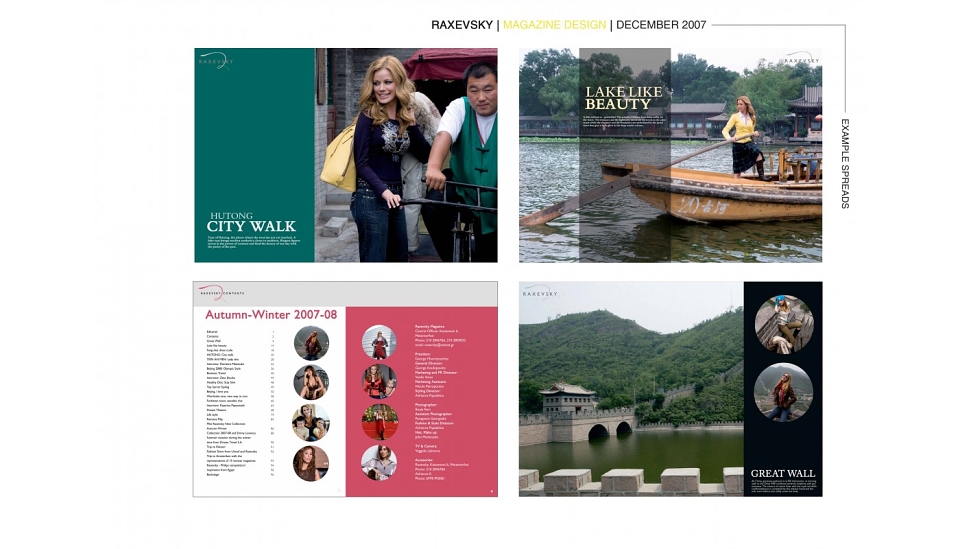Click circle photo of woman in red scarf, contents page
960x549 pixels.
pyautogui.click(x=311, y=343)
